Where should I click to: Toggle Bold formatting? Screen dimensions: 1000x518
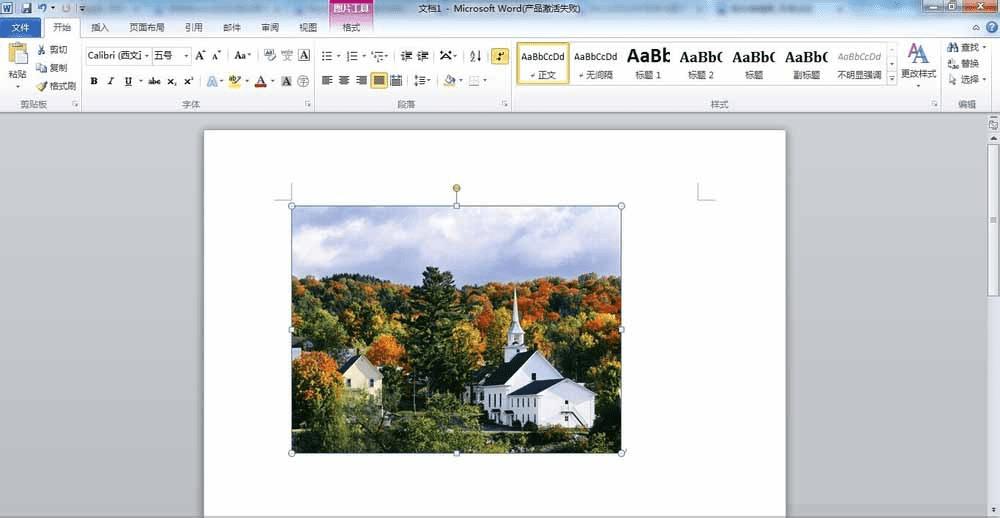[94, 81]
